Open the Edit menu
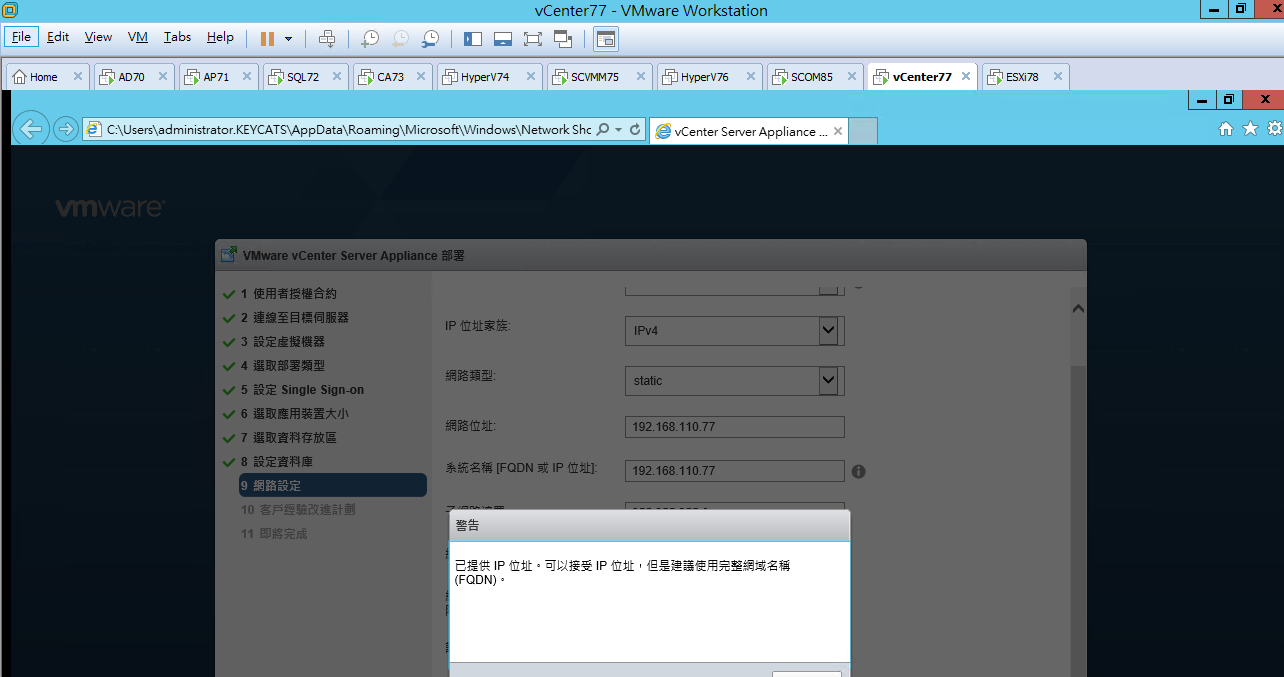This screenshot has width=1284, height=677. tap(58, 37)
